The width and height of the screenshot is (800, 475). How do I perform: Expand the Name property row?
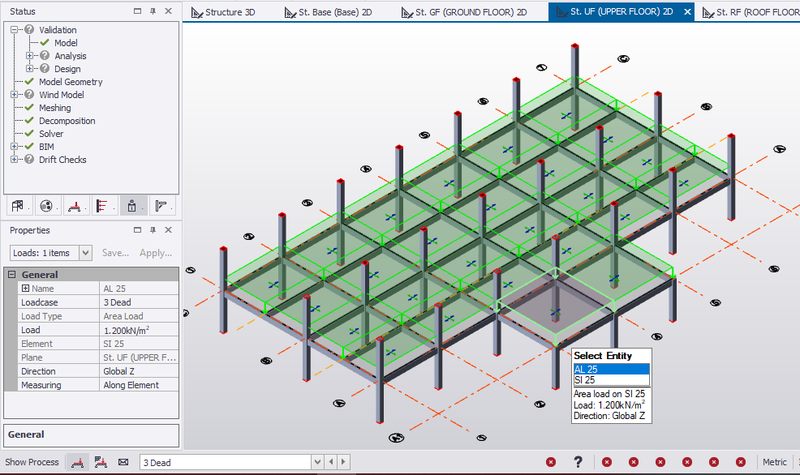pos(26,288)
